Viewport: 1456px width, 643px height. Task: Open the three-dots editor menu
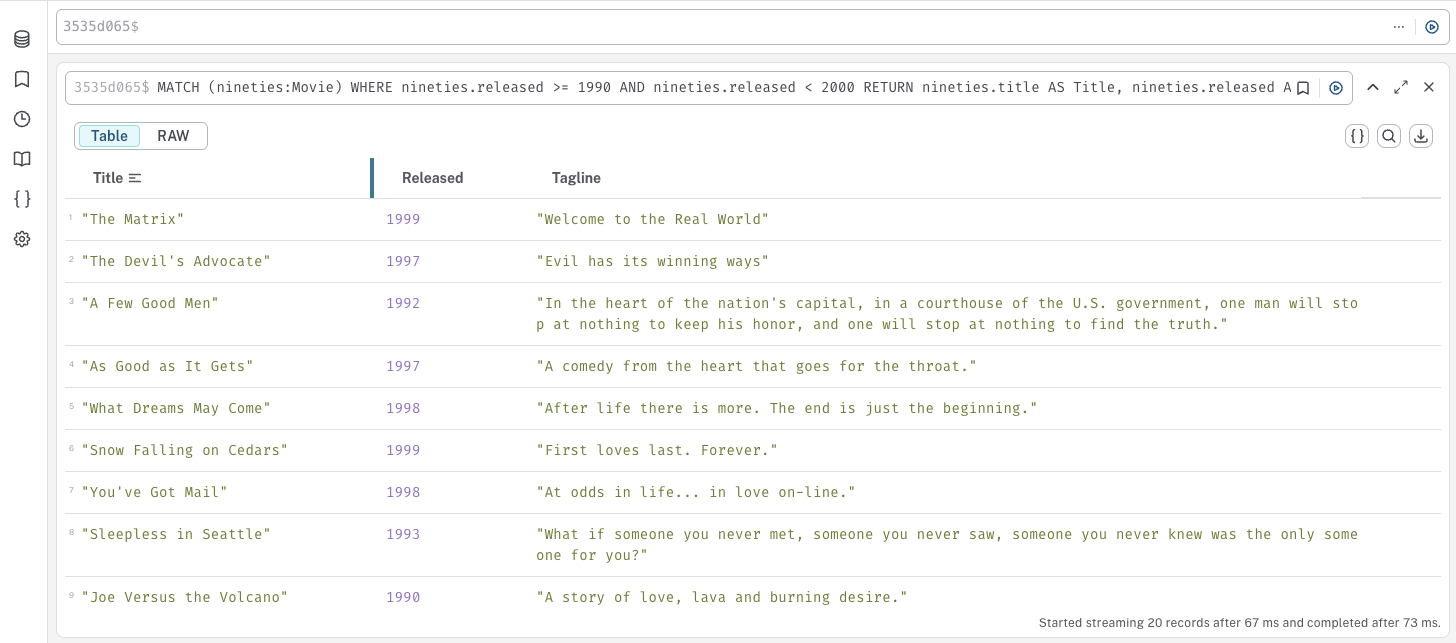(1399, 27)
